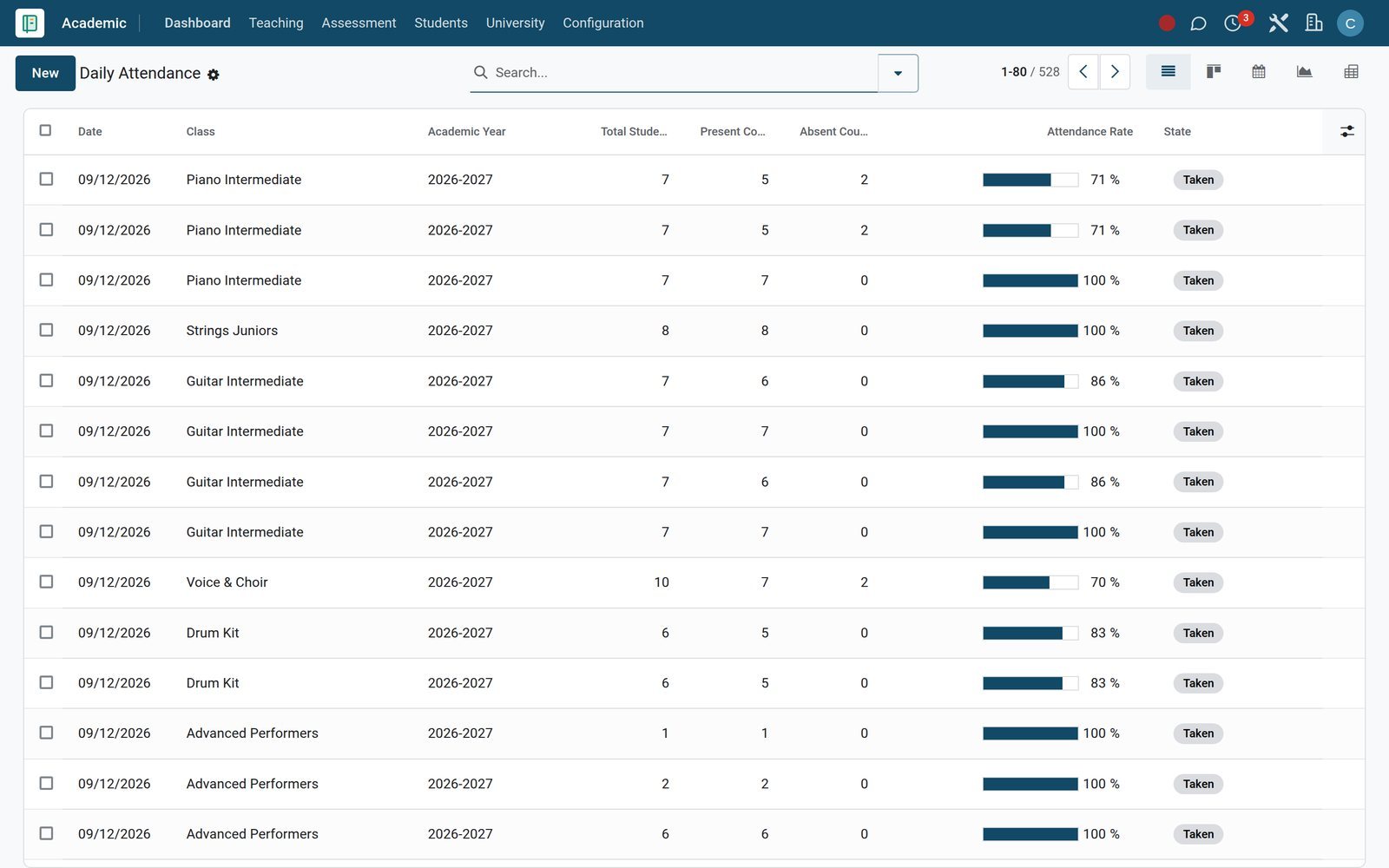This screenshot has height=868, width=1389.
Task: Open the Configuration menu
Action: pyautogui.click(x=603, y=23)
